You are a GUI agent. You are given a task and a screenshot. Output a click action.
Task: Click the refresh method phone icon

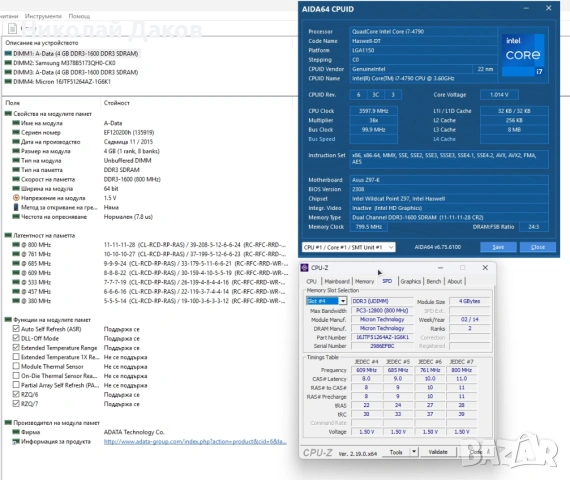pos(16,207)
